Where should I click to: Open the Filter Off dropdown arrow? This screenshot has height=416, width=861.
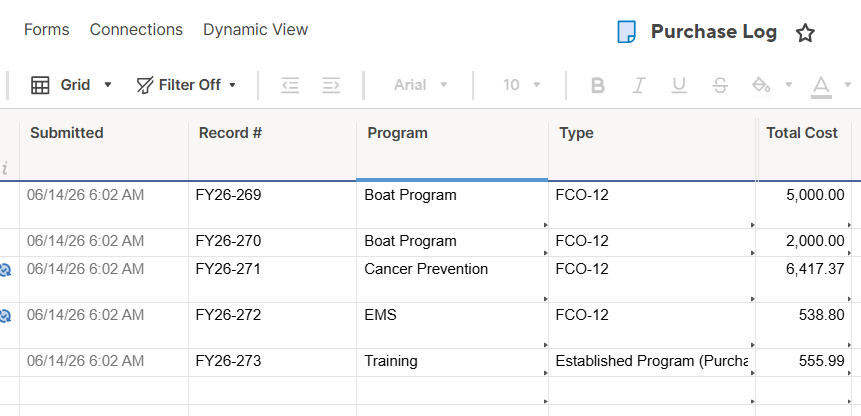click(x=232, y=85)
